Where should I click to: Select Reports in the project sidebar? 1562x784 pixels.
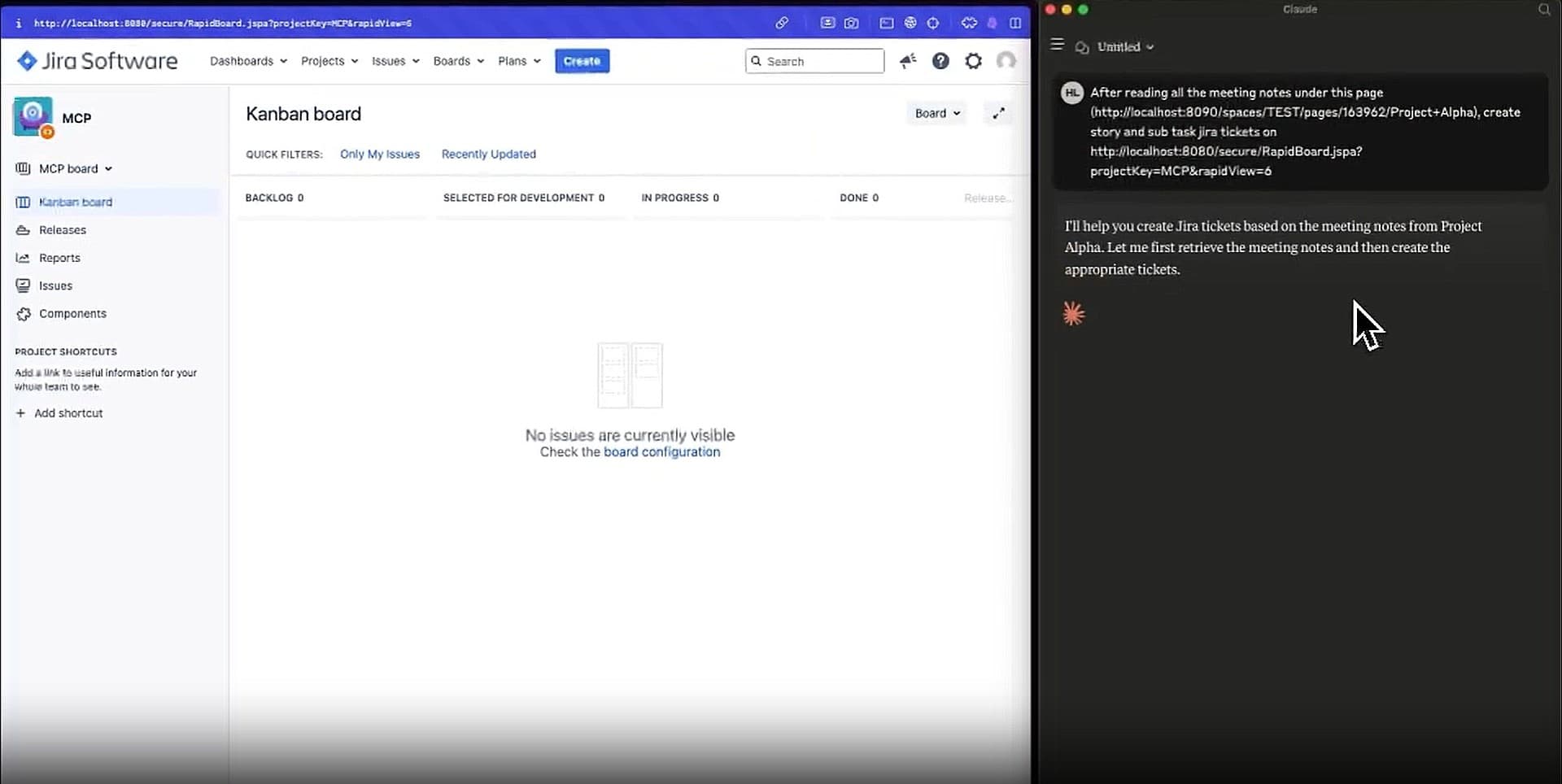click(x=59, y=258)
